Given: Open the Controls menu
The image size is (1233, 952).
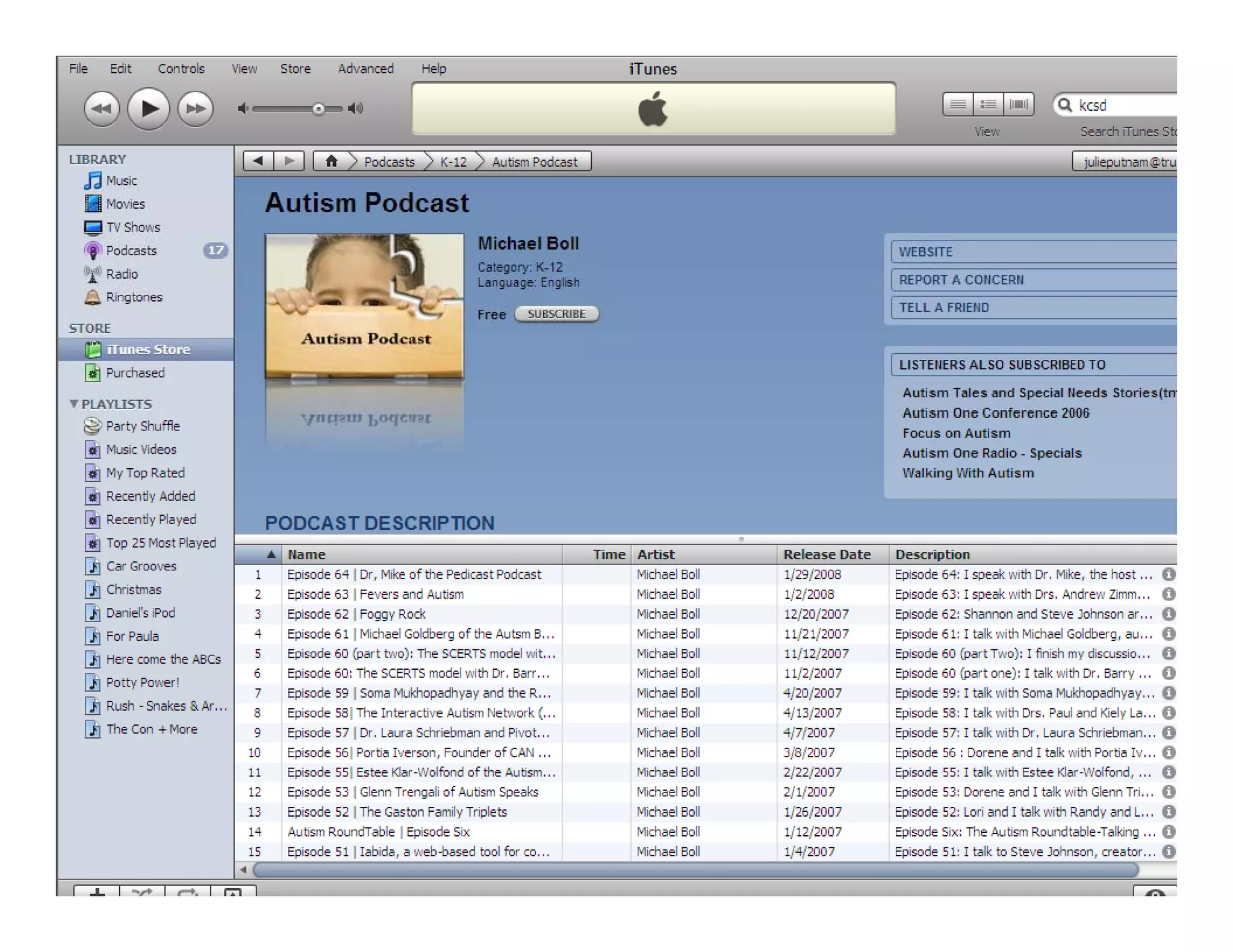Looking at the screenshot, I should pos(181,69).
